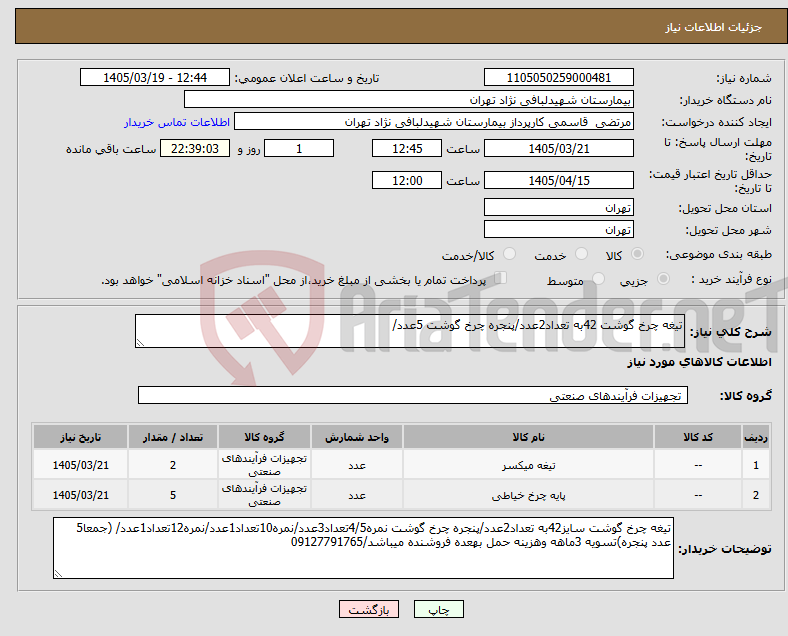Click the delivery city field تهران
The width and height of the screenshot is (788, 636).
coord(559,229)
